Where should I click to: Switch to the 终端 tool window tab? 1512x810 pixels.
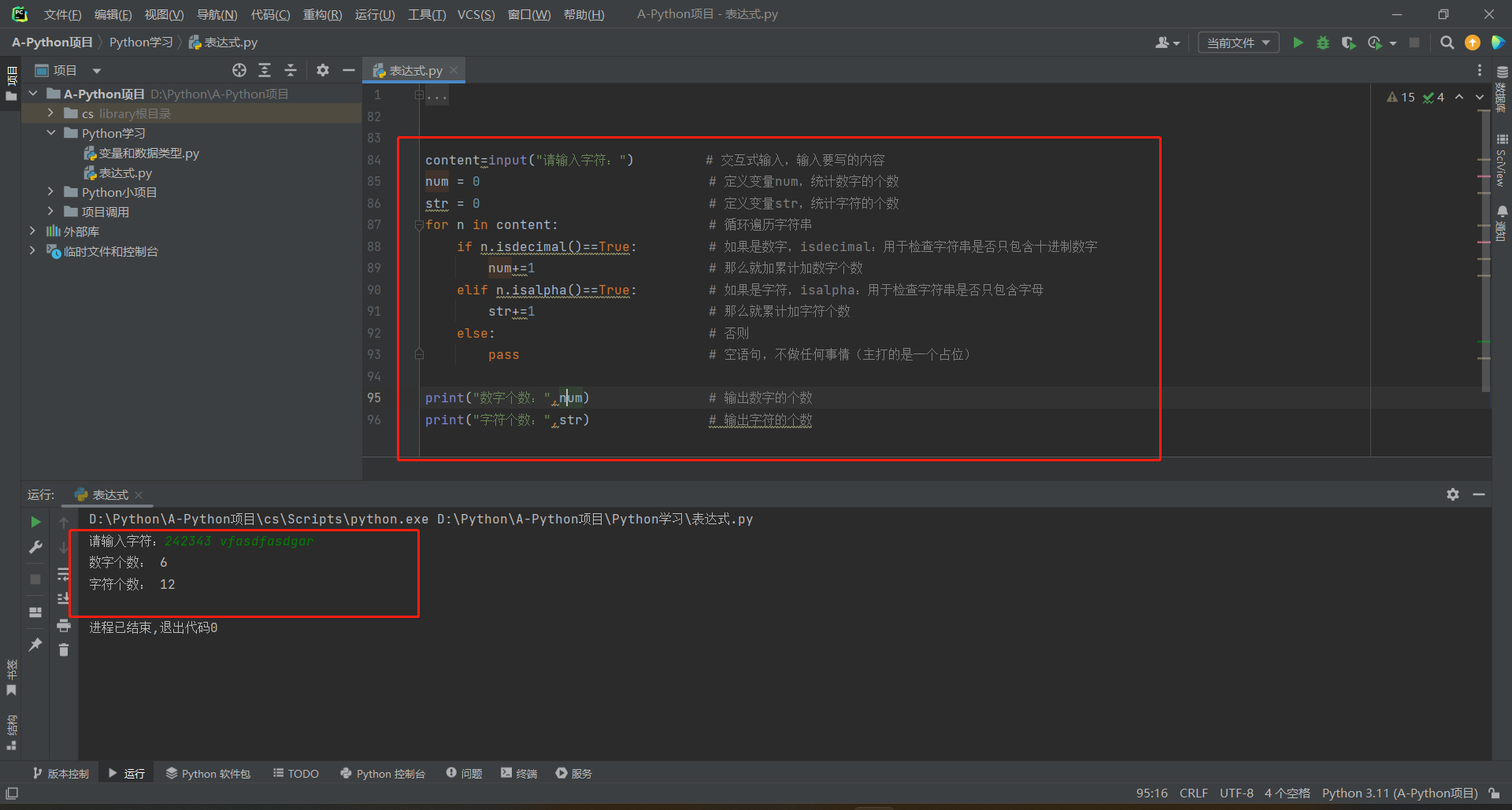519,774
